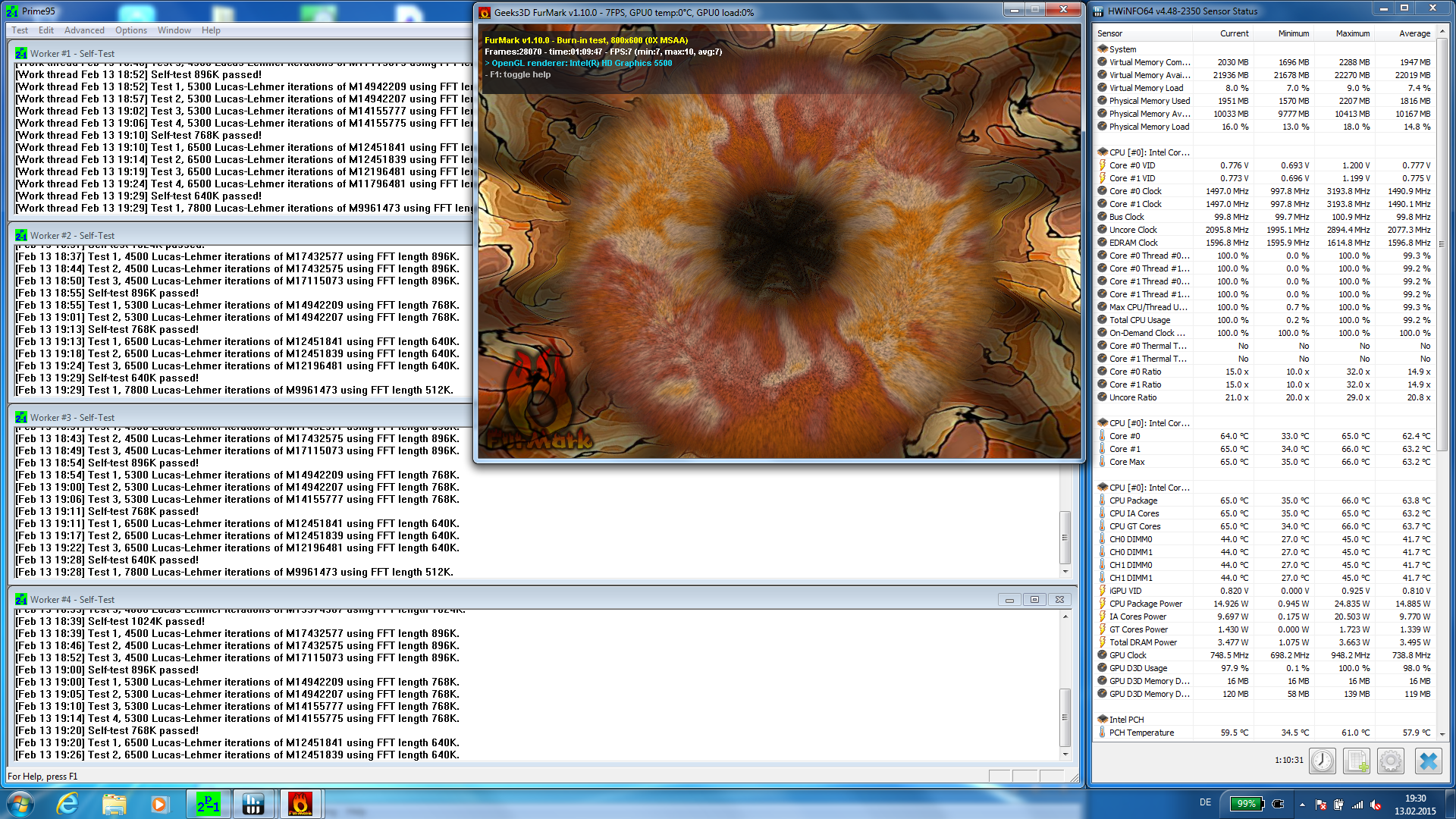Viewport: 1456px width, 819px height.
Task: Click the Minimum column header
Action: point(1283,33)
